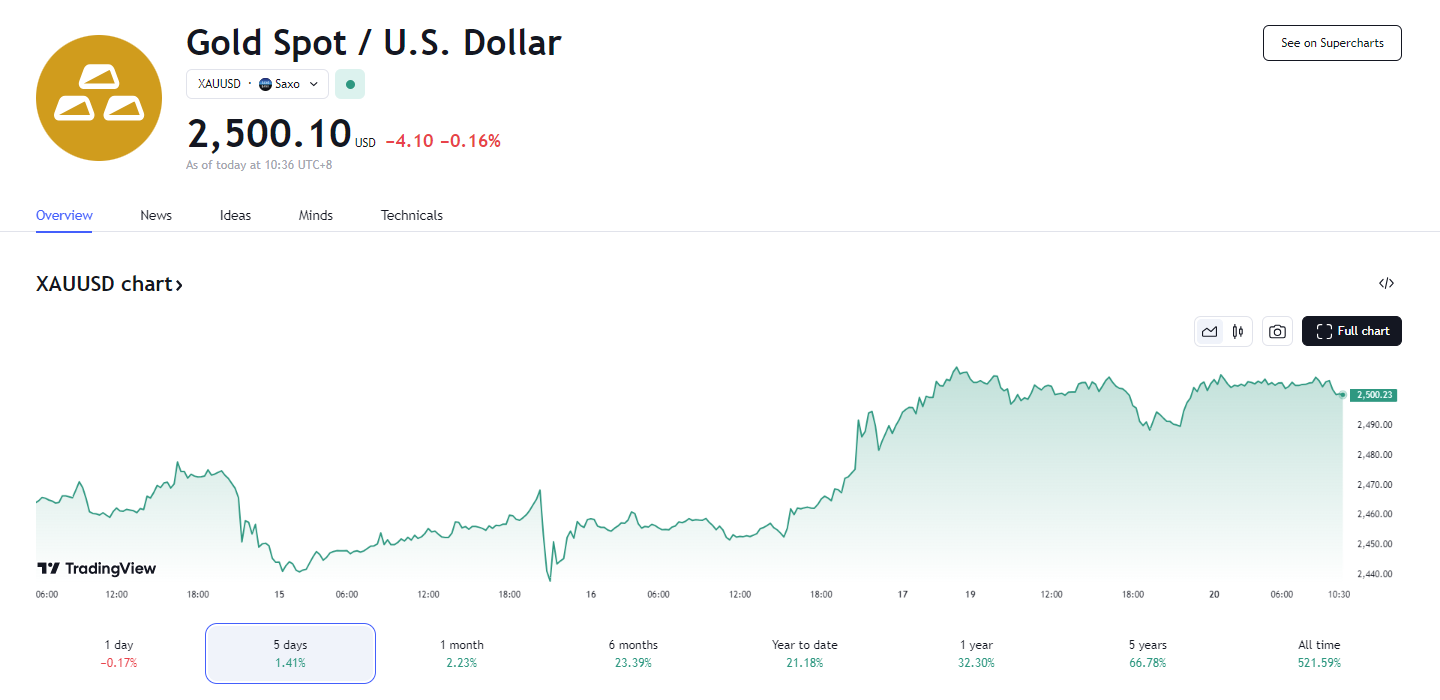Click the green market status indicator
Image resolution: width=1440 pixels, height=700 pixels.
click(x=350, y=84)
